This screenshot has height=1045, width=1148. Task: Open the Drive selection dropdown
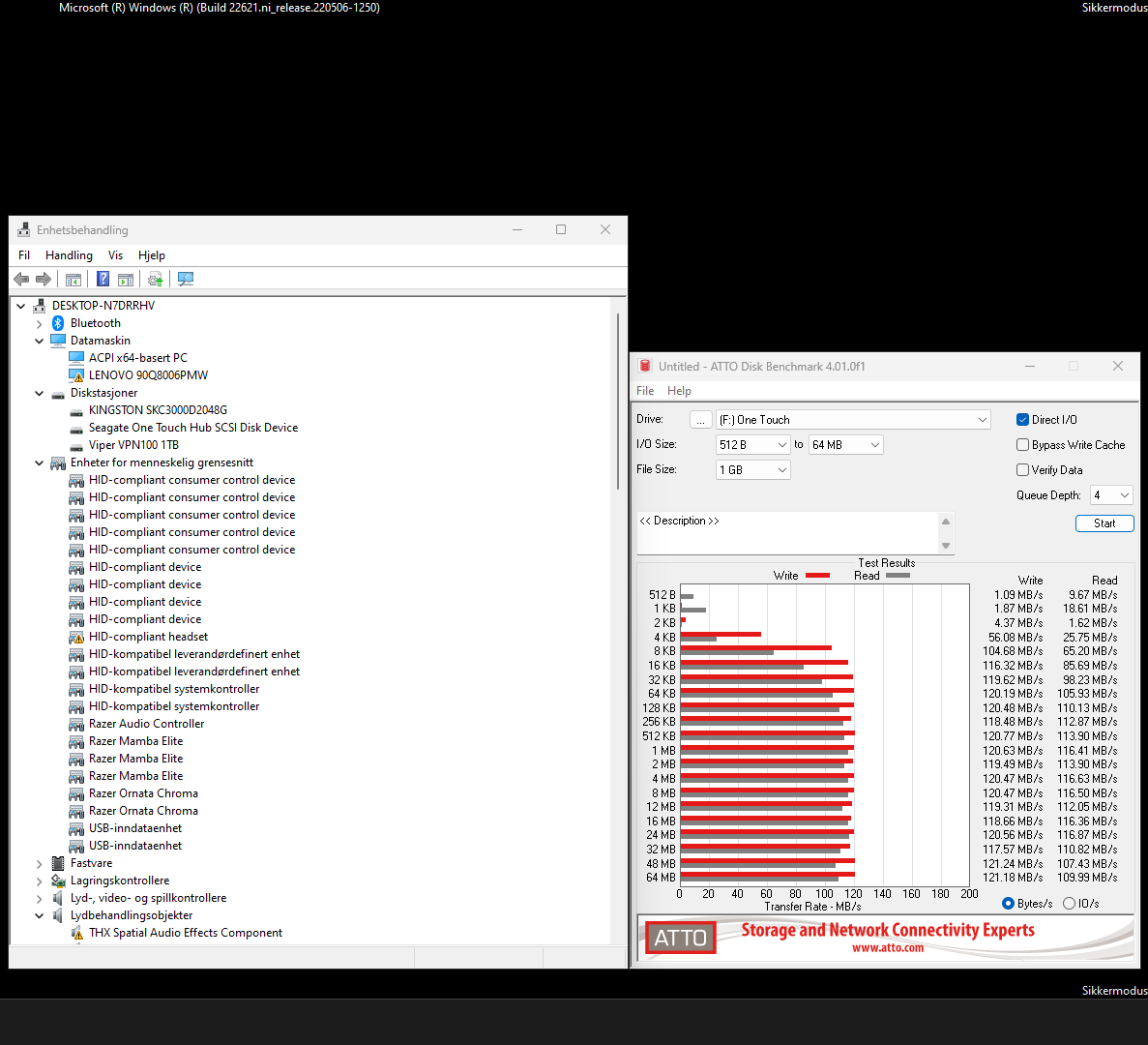[x=853, y=420]
